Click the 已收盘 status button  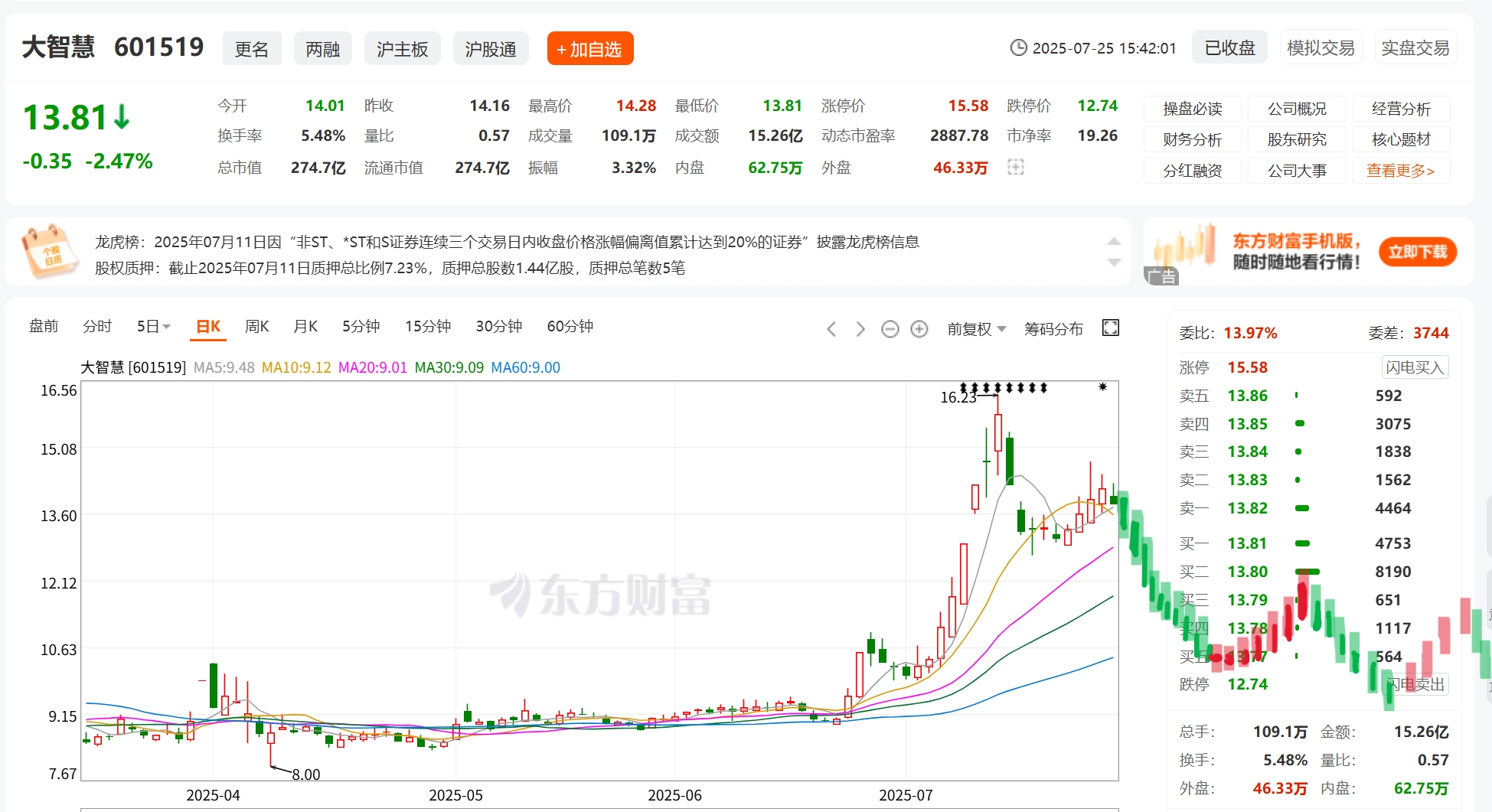pos(1230,48)
